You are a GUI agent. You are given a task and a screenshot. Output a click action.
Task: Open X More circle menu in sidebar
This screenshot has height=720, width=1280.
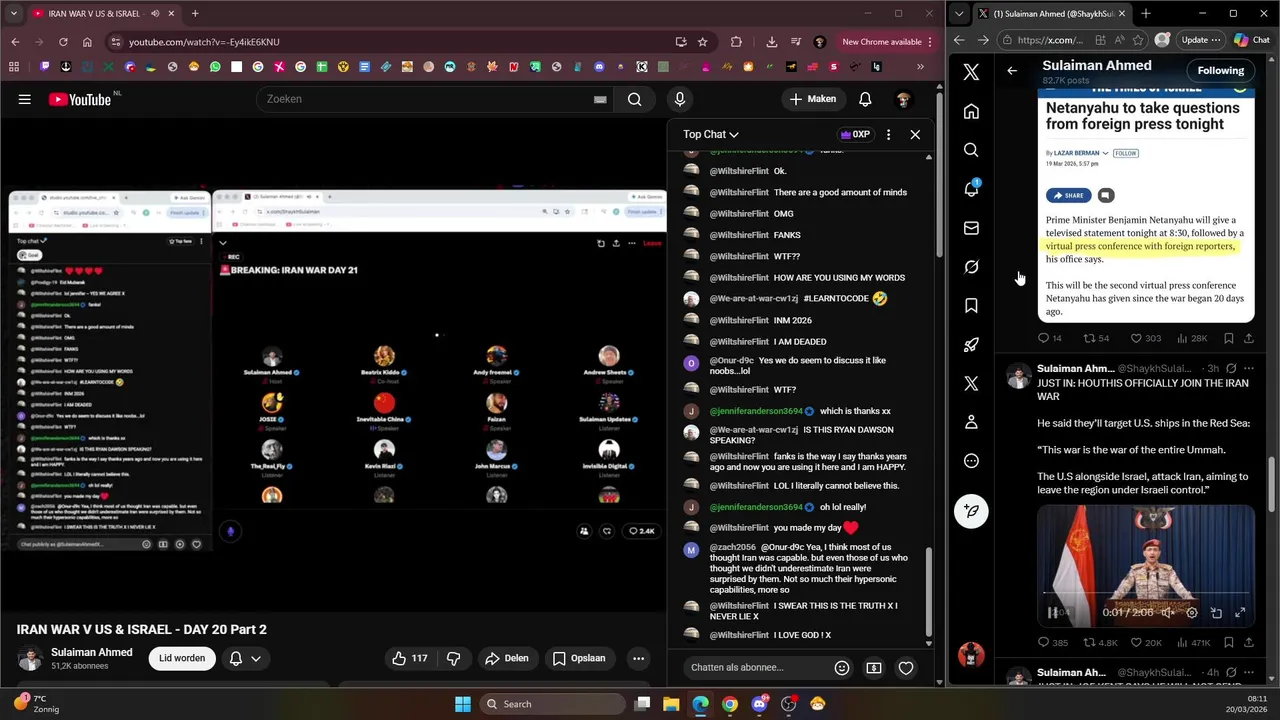[x=971, y=461]
